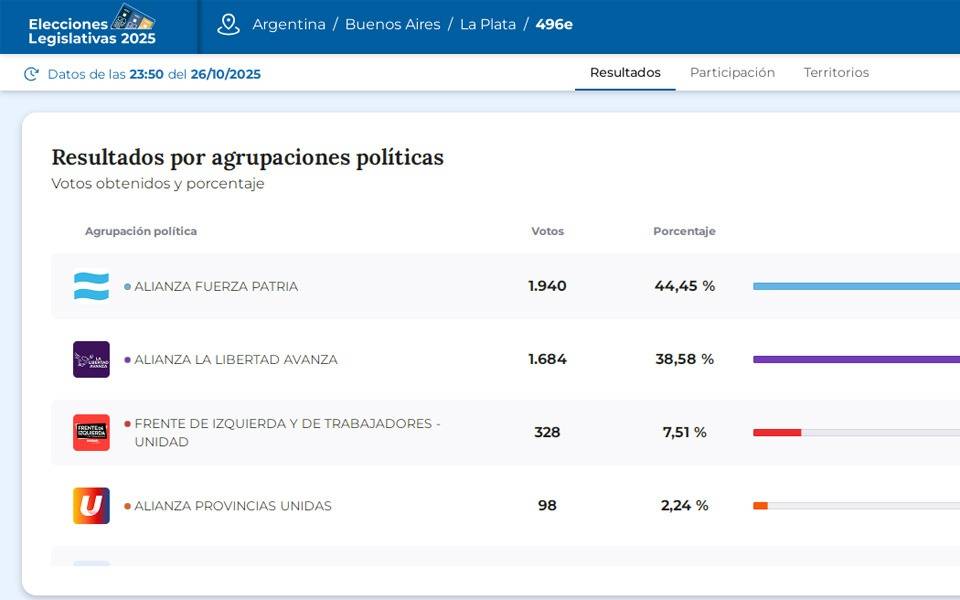Click the red Frente de Izquierda percentage bar
Screen dimensions: 960x600
point(777,432)
